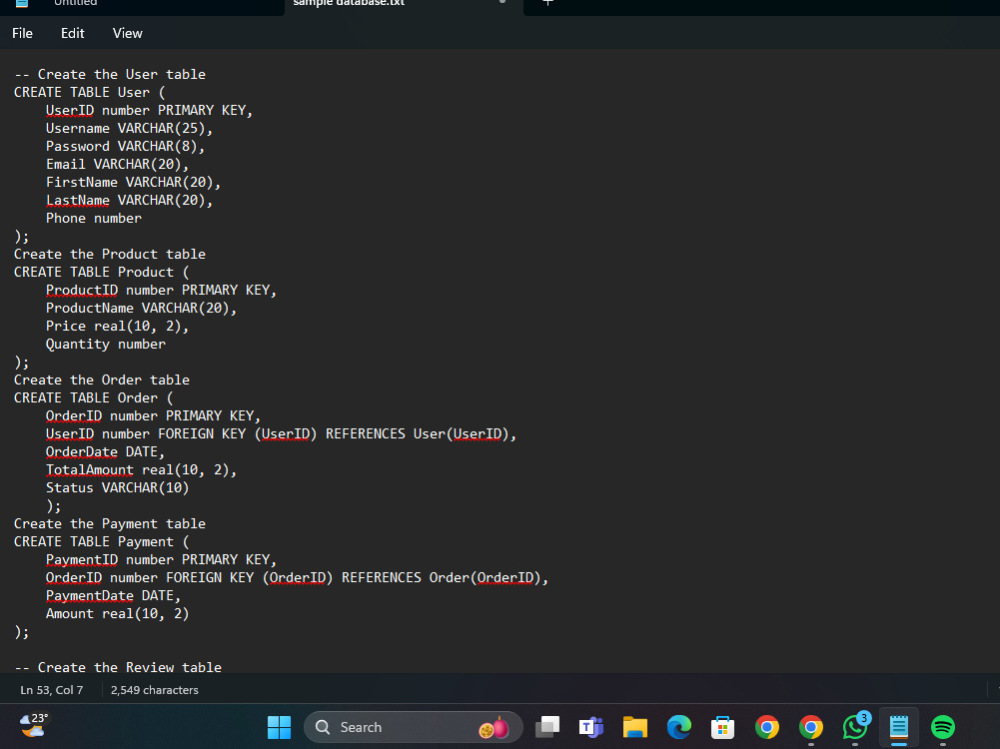Add a new Notepad tab
1000x749 pixels.
[x=547, y=3]
